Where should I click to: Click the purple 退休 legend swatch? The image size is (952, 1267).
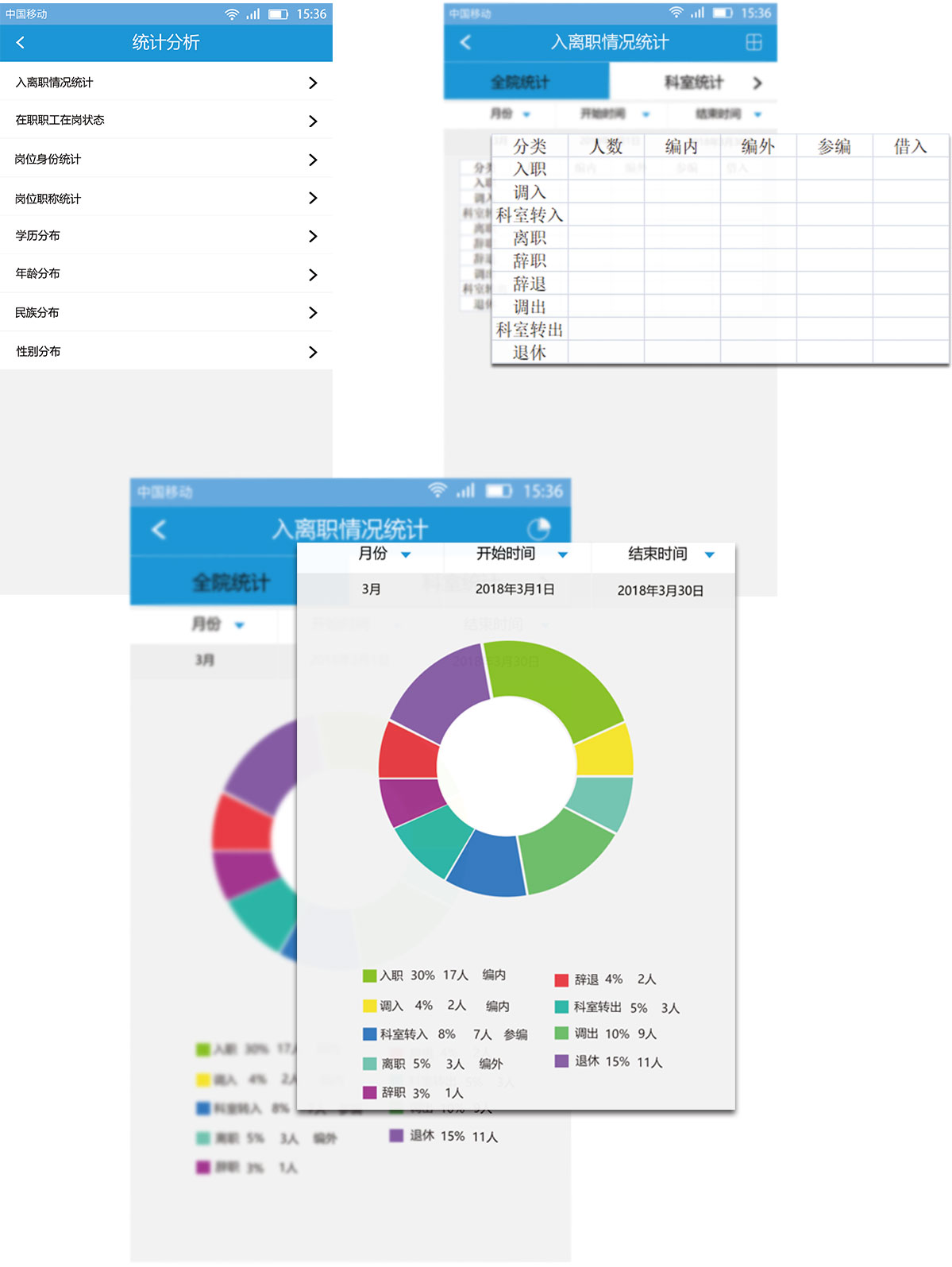tap(561, 1061)
